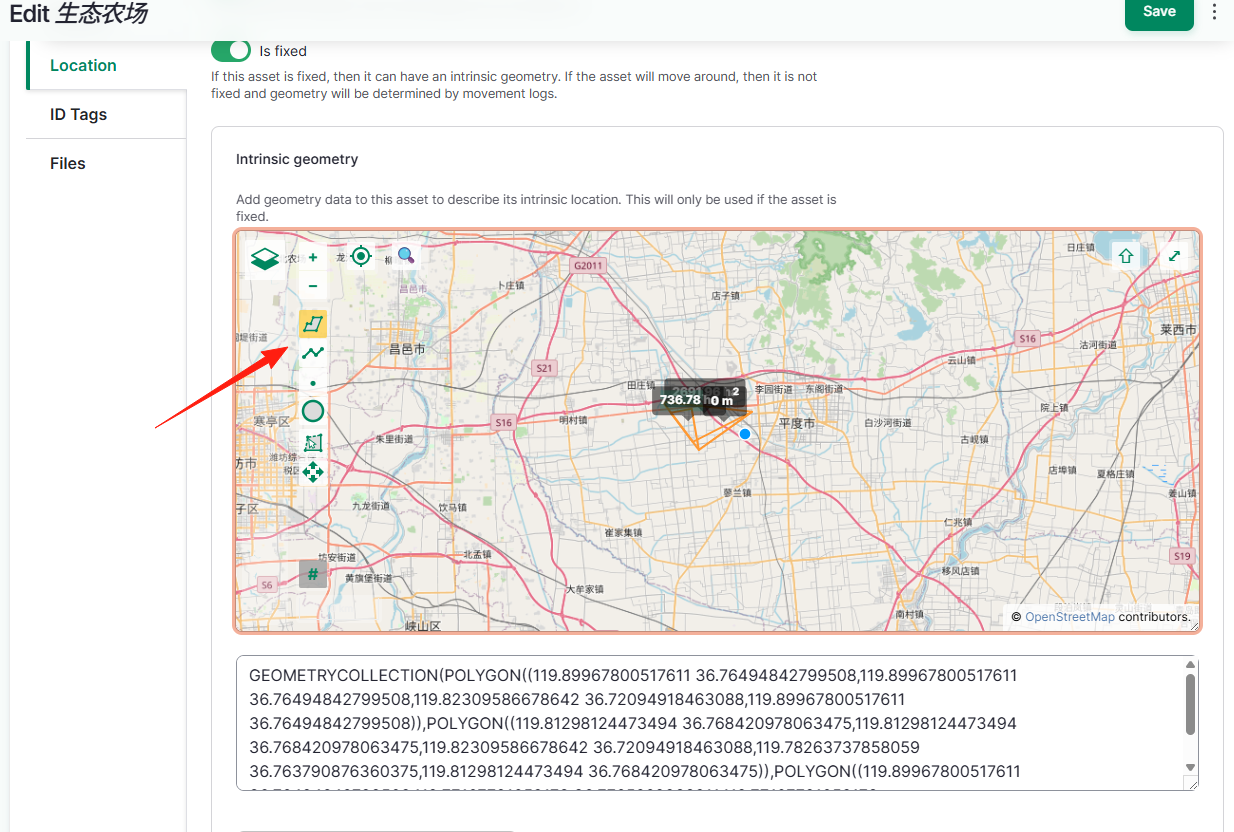Select the draw circle tool
The image size is (1234, 832).
[x=313, y=412]
